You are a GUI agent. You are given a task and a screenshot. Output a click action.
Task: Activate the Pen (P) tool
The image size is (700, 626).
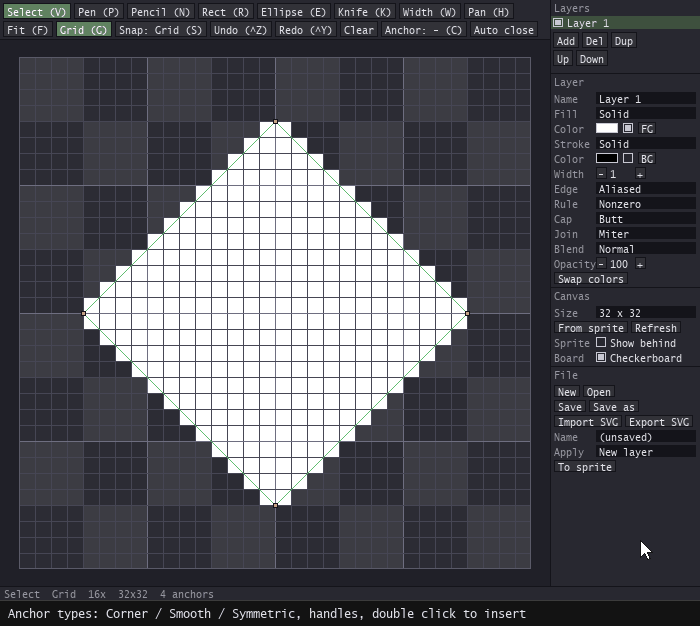tap(99, 12)
